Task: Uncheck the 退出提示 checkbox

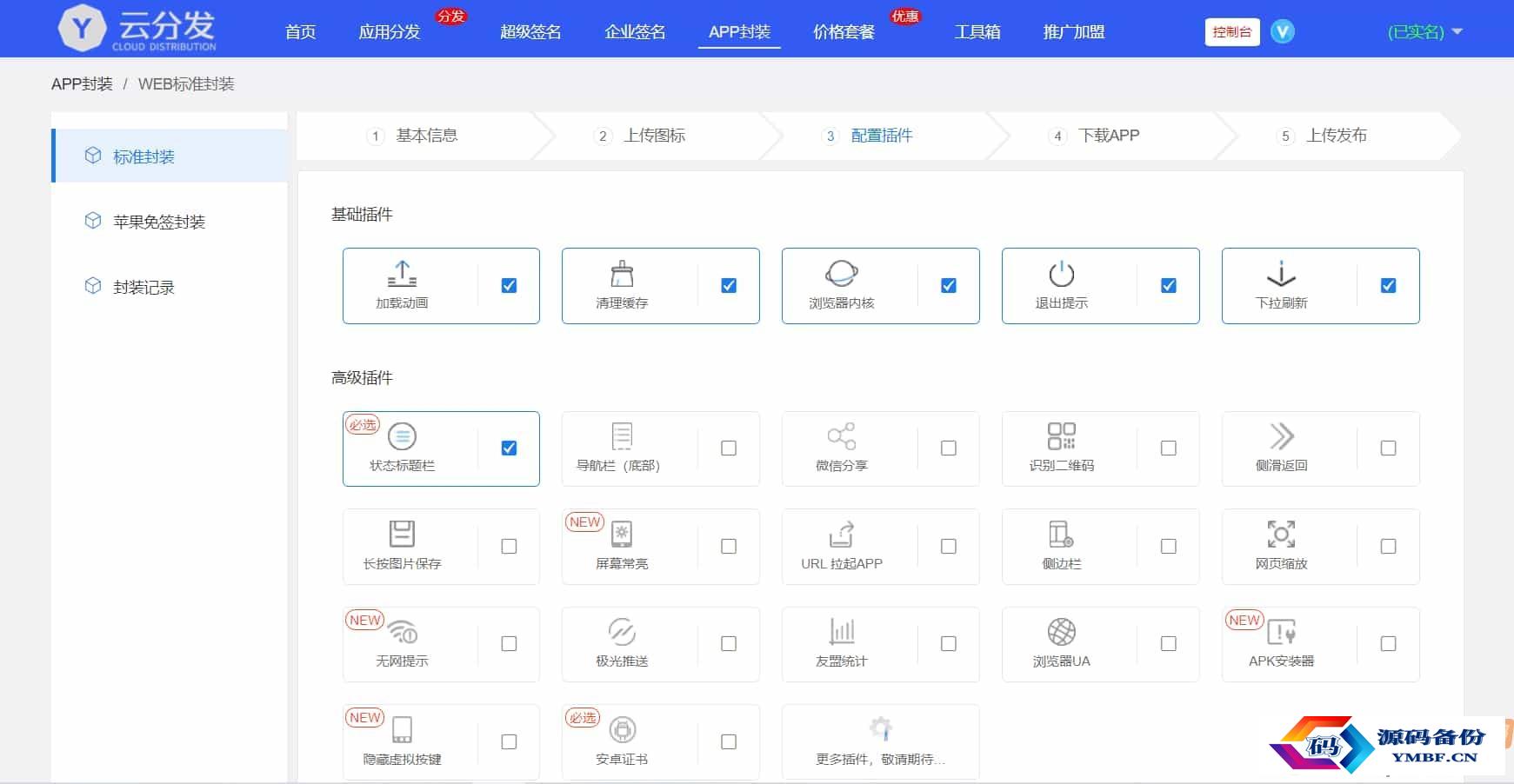Action: click(x=1169, y=285)
